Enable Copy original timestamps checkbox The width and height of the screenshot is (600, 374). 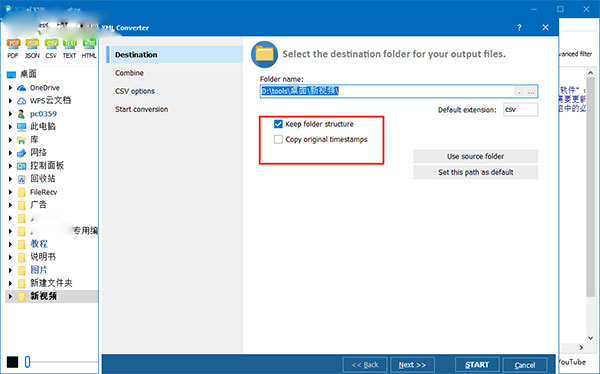point(278,139)
